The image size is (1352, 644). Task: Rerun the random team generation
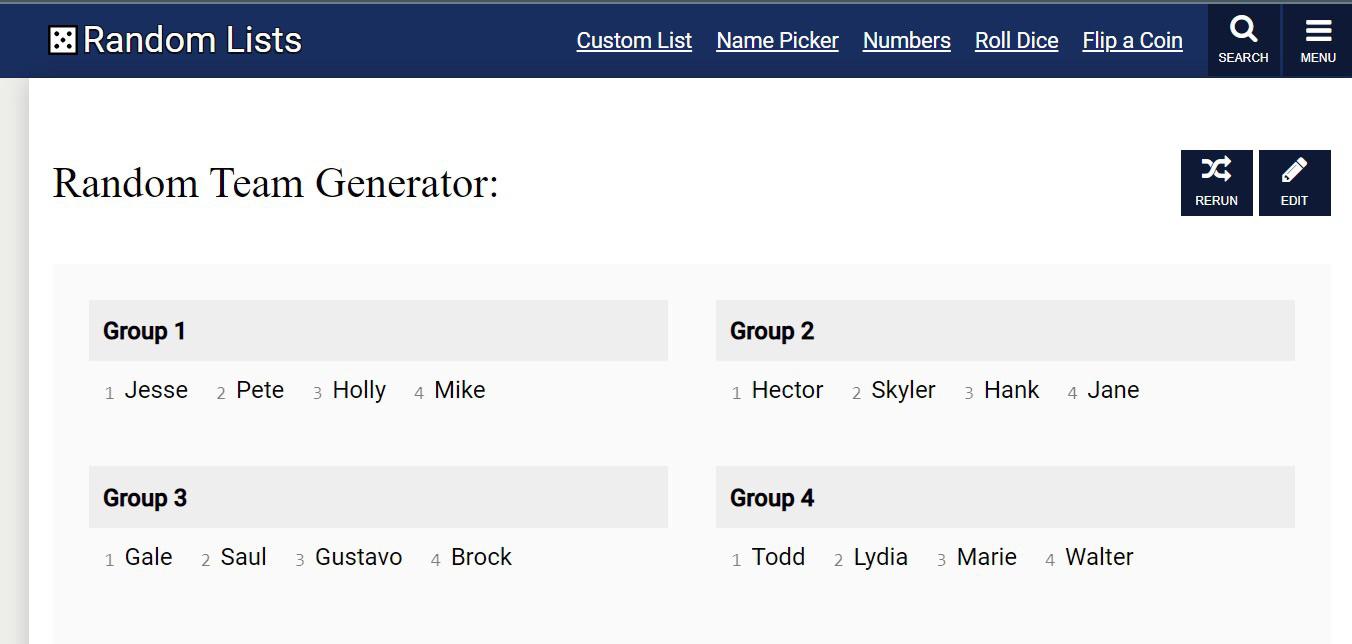(x=1216, y=182)
